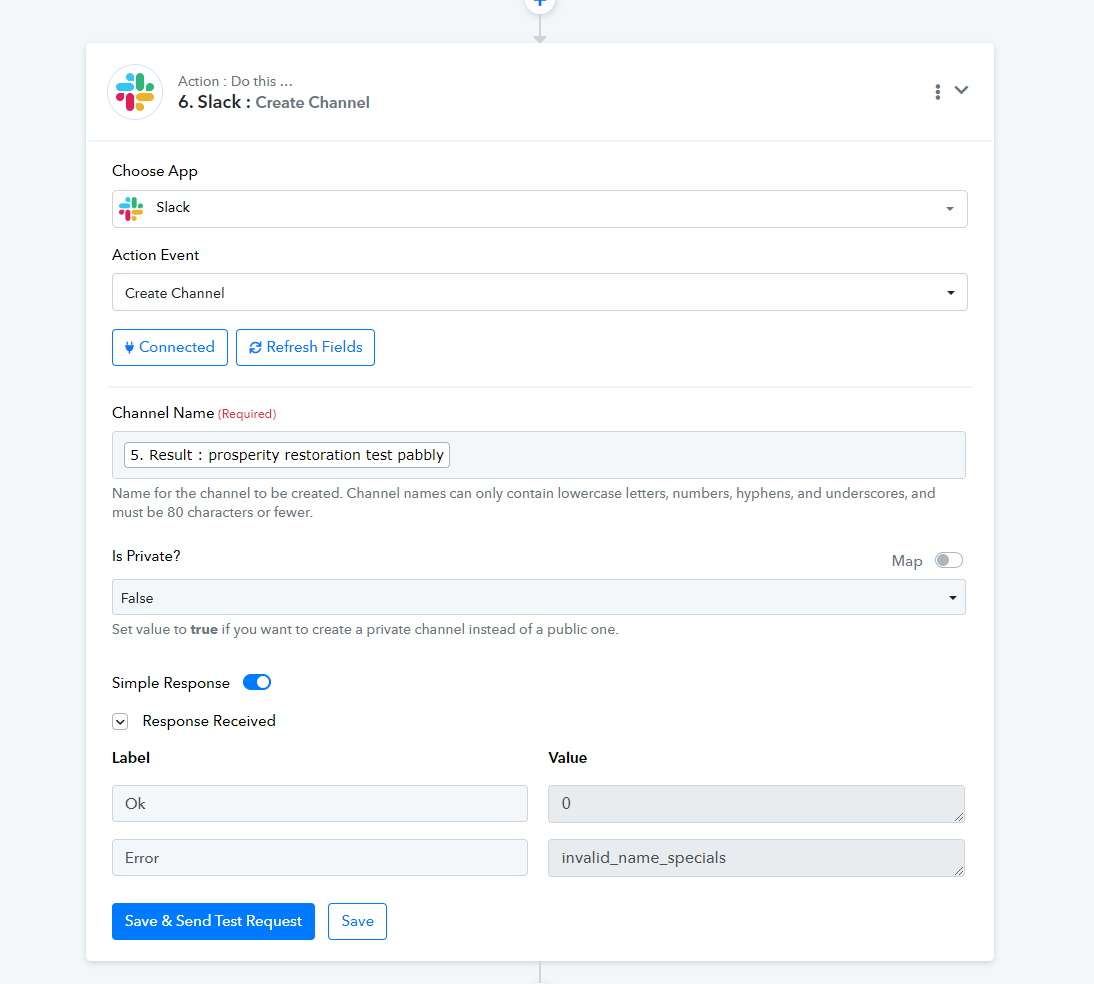This screenshot has width=1094, height=984.
Task: Click the Save & Send Test Request button
Action: click(x=213, y=921)
